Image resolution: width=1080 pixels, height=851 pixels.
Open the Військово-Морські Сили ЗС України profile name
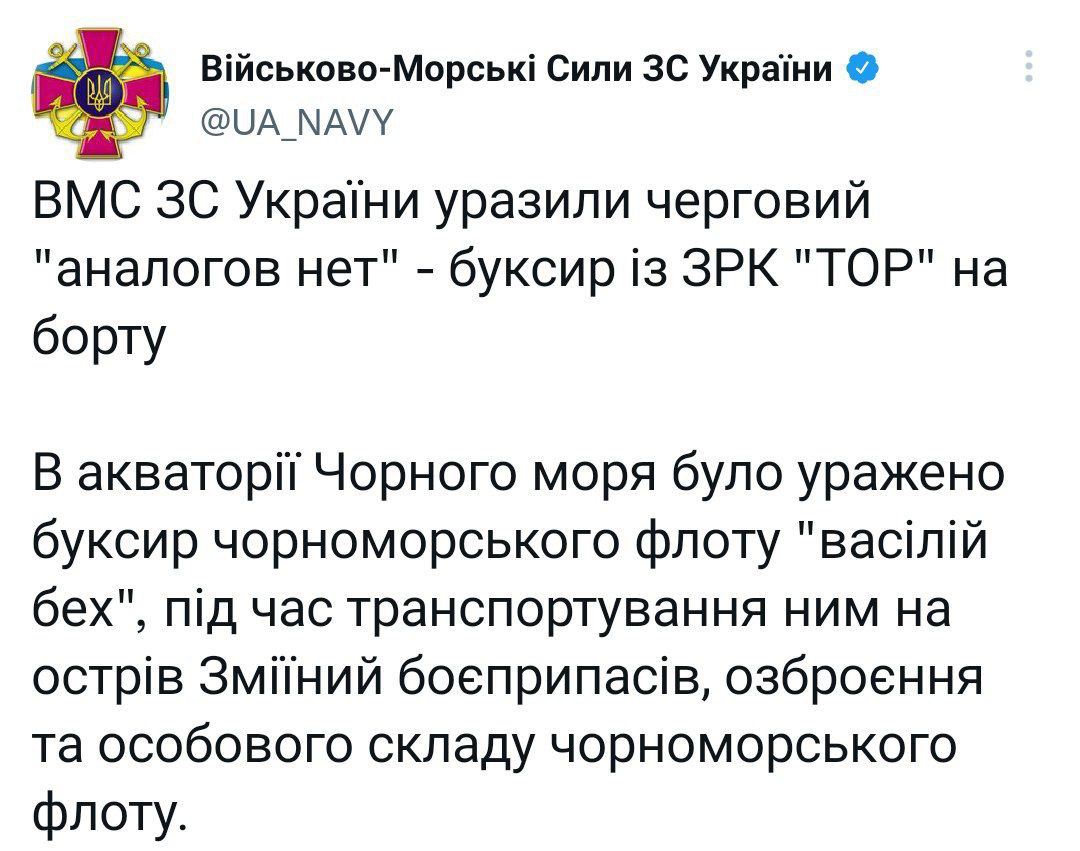518,69
